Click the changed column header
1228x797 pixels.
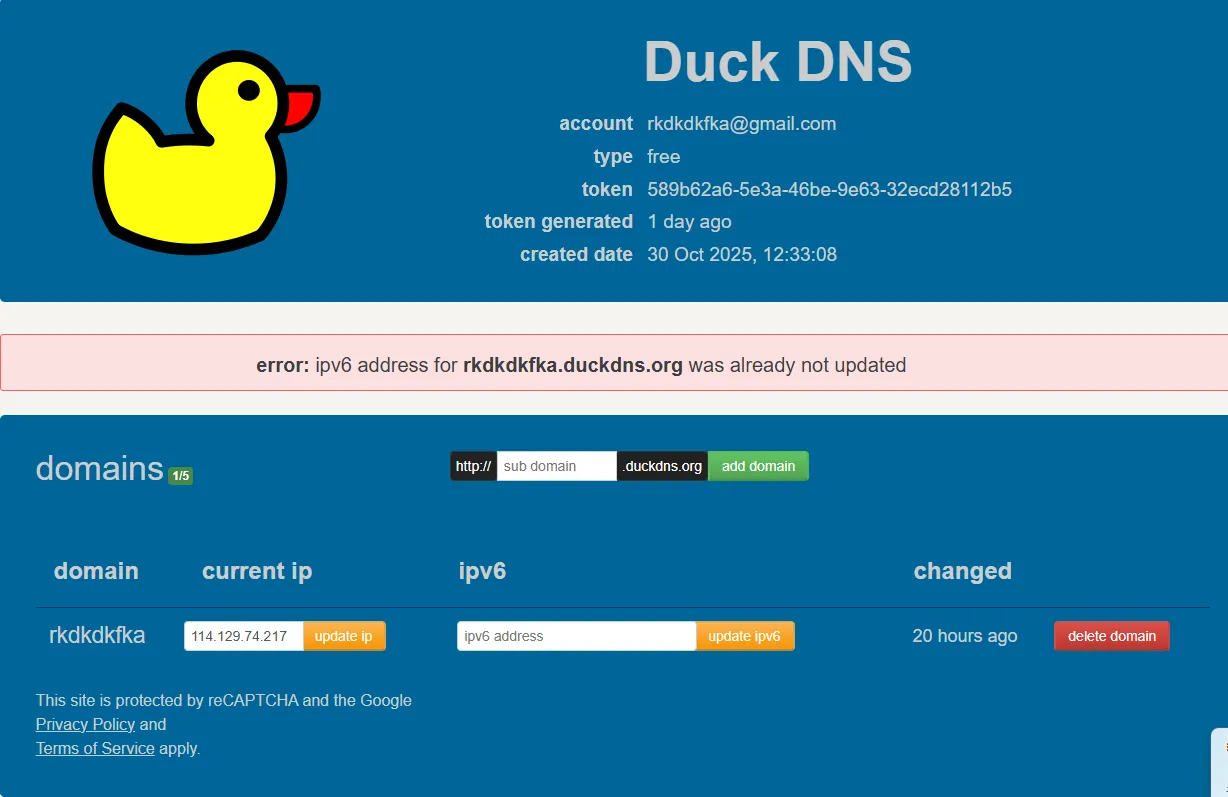click(x=963, y=571)
